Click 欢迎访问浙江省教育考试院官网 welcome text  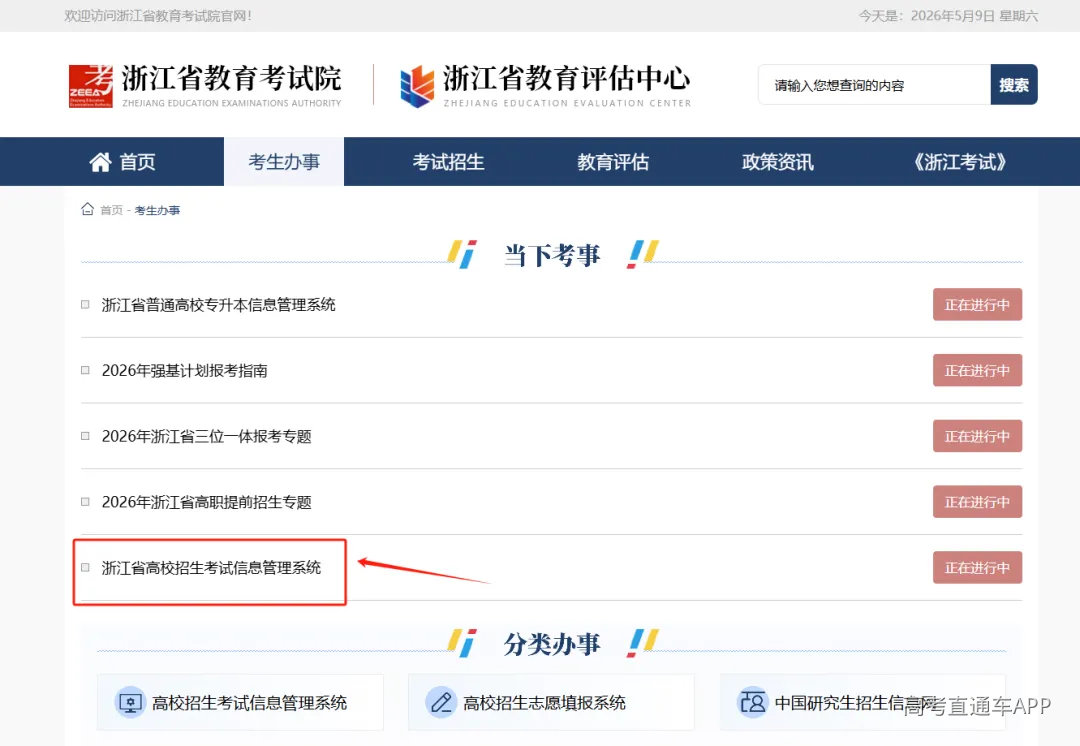pos(158,15)
